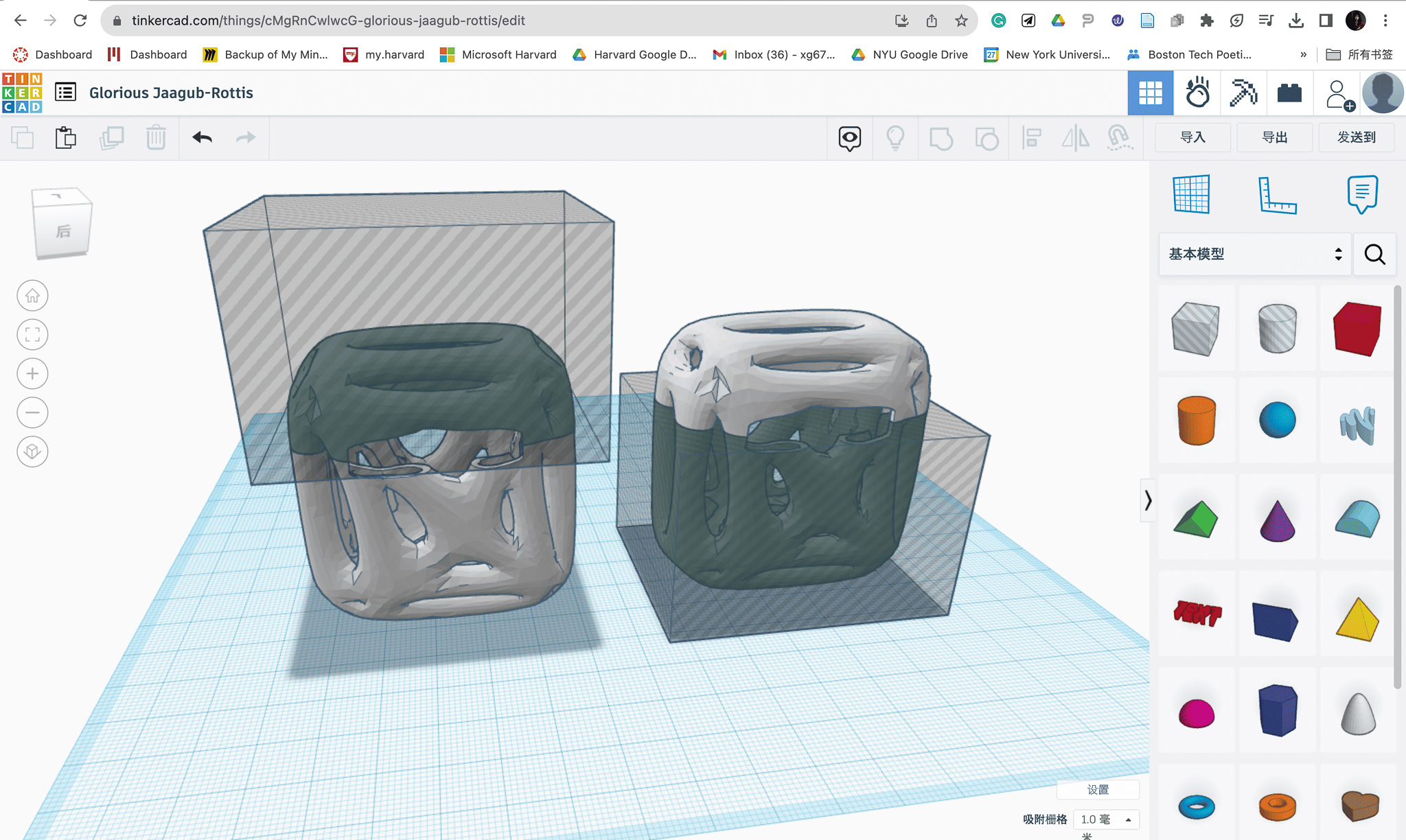Open the 设置 settings button
Image resolution: width=1406 pixels, height=840 pixels.
pyautogui.click(x=1098, y=789)
